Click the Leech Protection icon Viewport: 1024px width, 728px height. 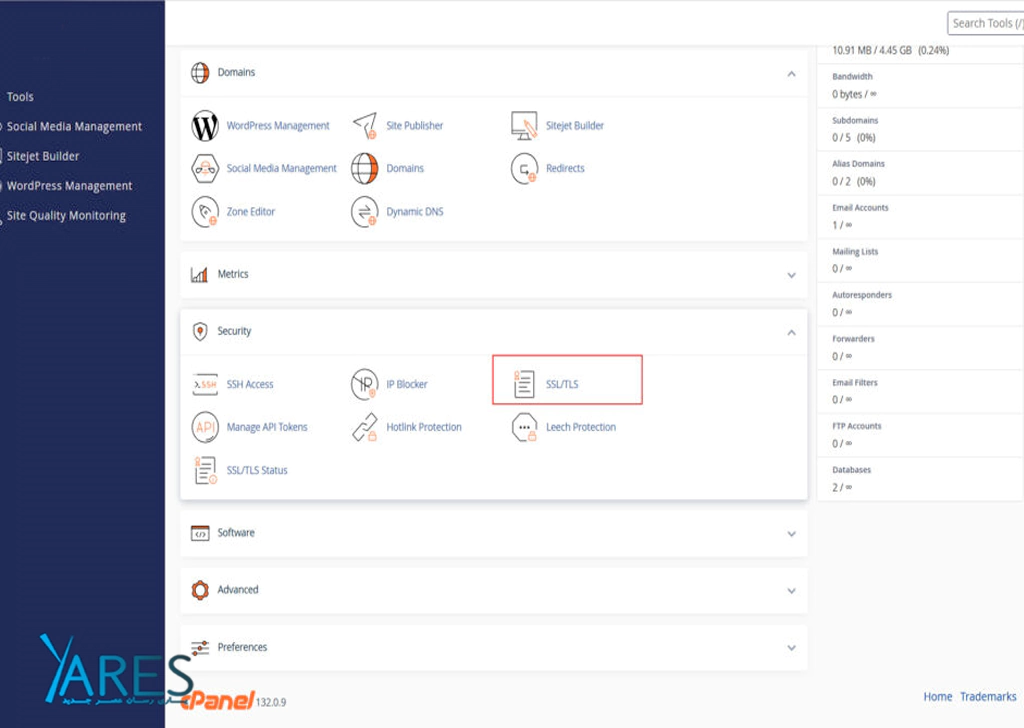524,427
